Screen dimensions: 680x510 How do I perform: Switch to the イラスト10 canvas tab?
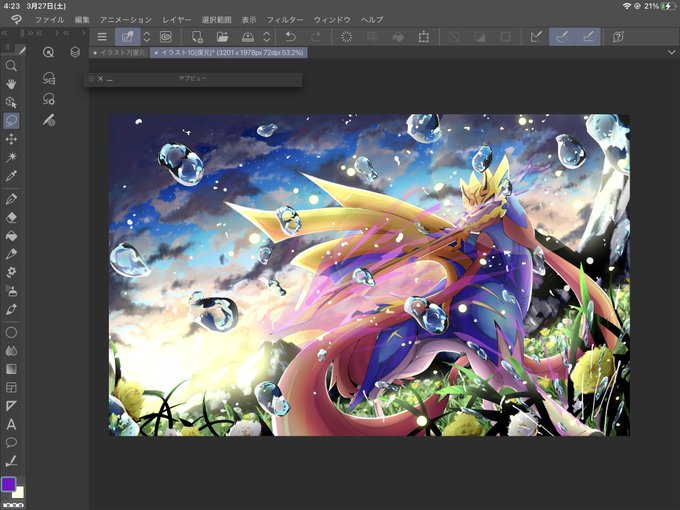(x=229, y=52)
